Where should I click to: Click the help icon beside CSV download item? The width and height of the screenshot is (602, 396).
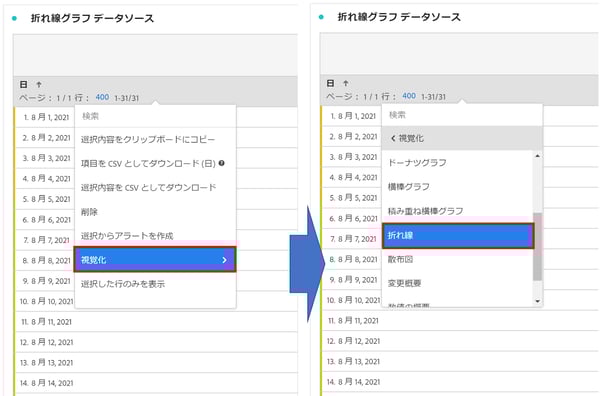coord(222,163)
